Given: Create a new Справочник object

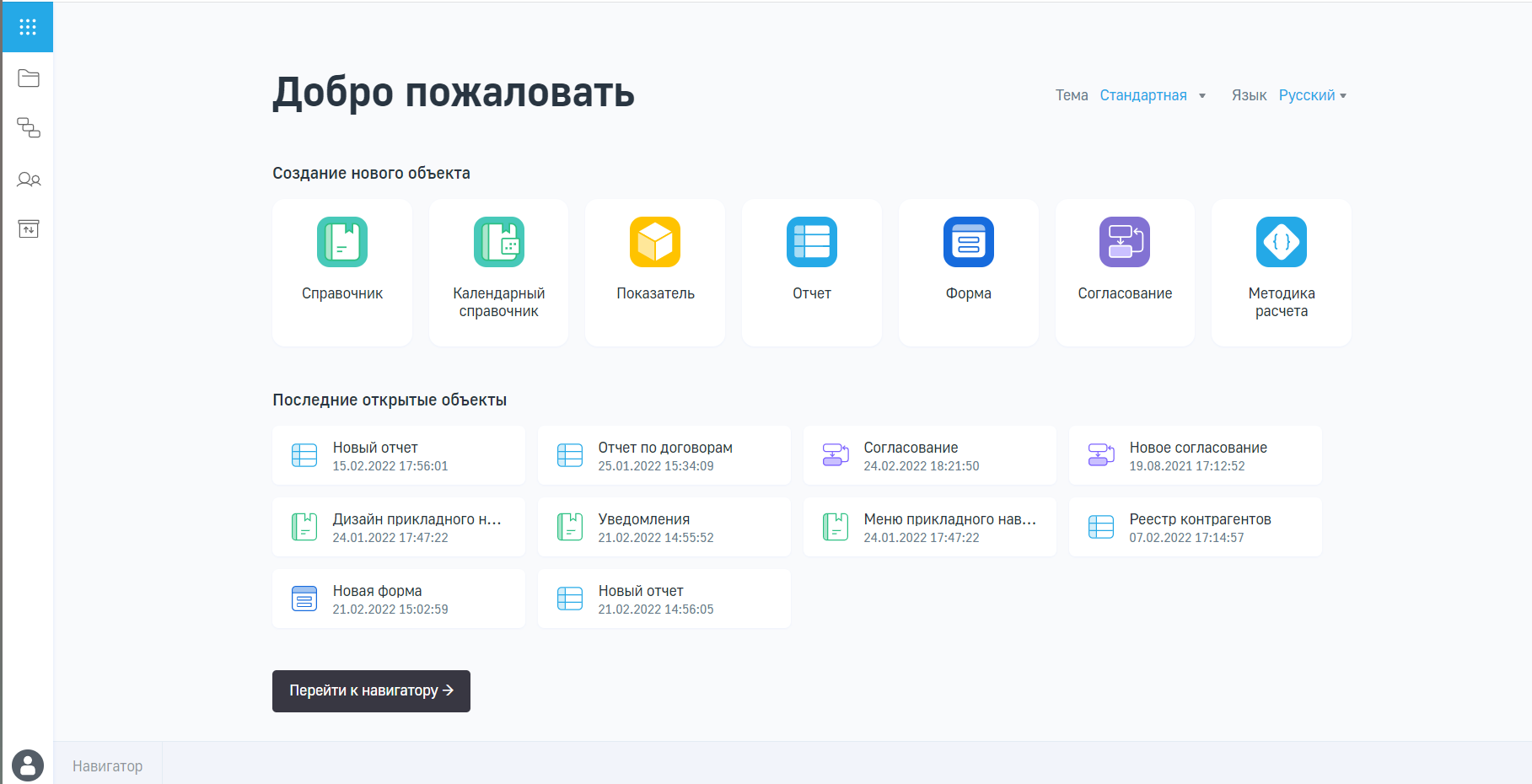Looking at the screenshot, I should point(342,271).
